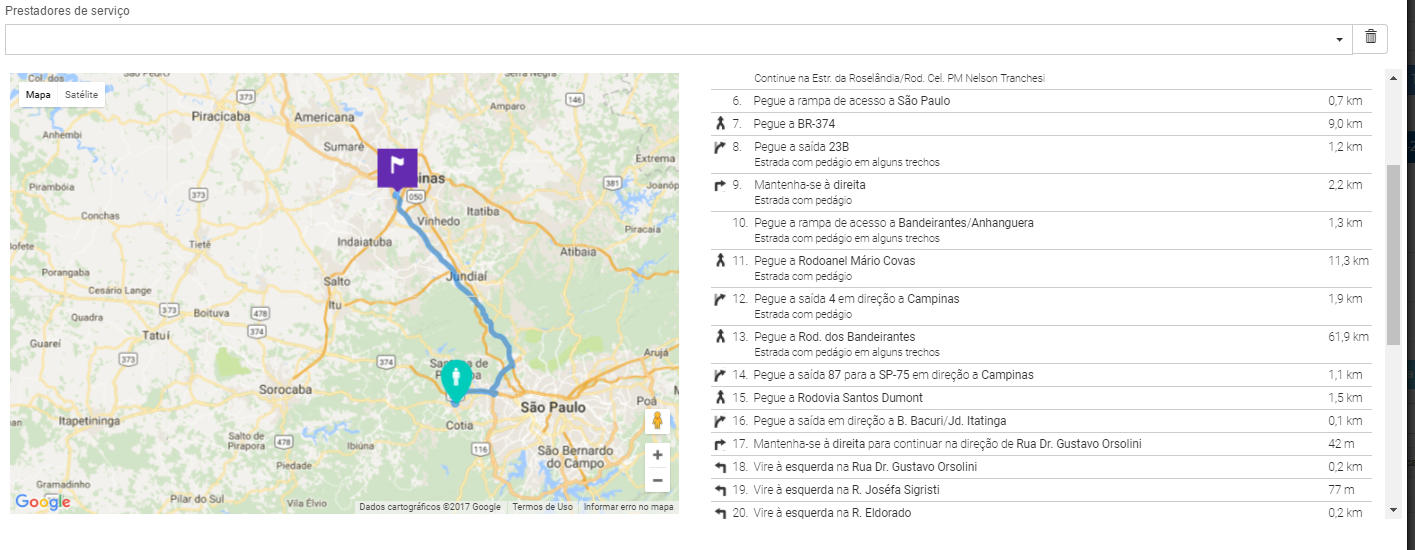This screenshot has height=550, width=1415.
Task: Open the Street View pegman icon
Action: pyautogui.click(x=657, y=420)
